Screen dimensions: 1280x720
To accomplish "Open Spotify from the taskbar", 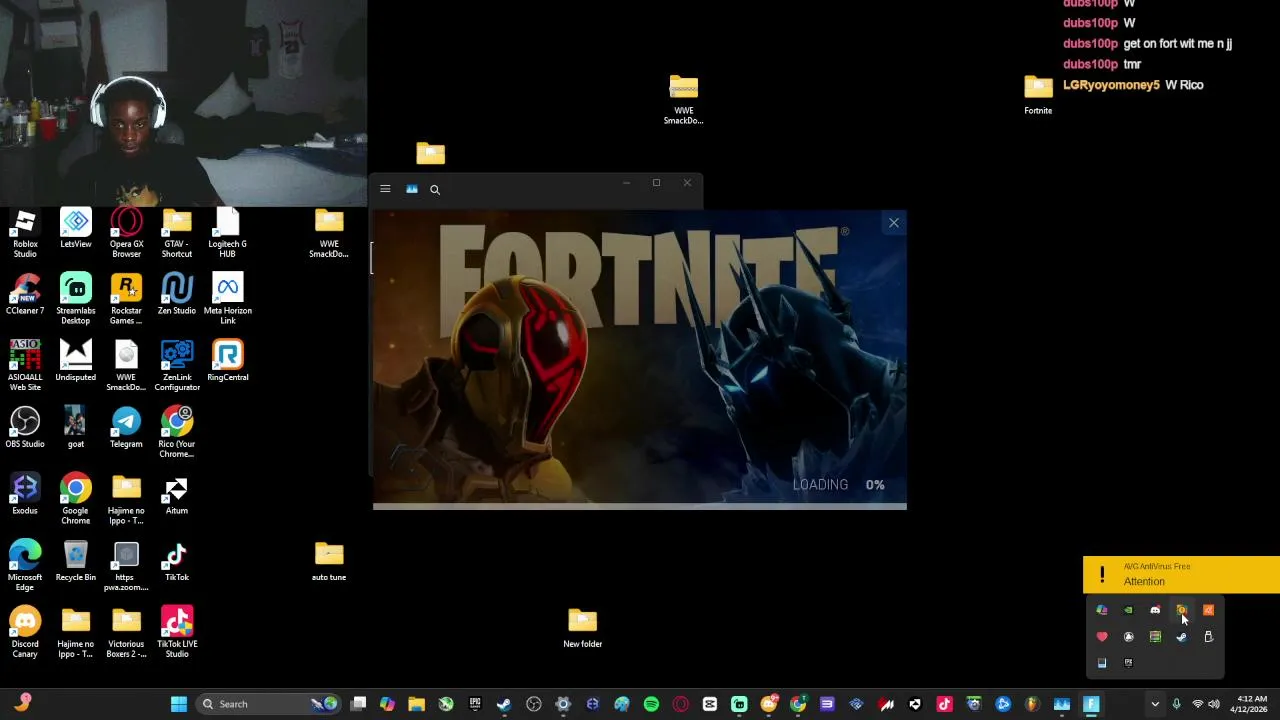I will 651,704.
